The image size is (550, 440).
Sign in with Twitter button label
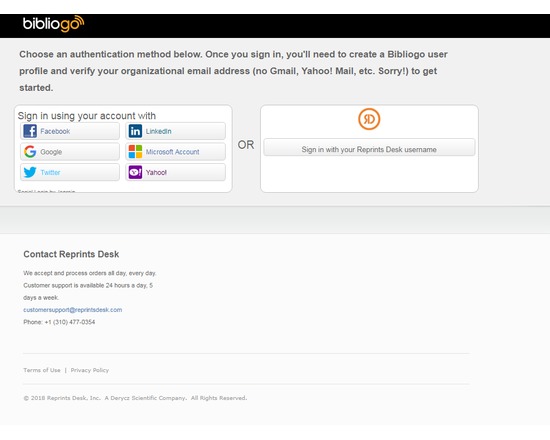(50, 172)
